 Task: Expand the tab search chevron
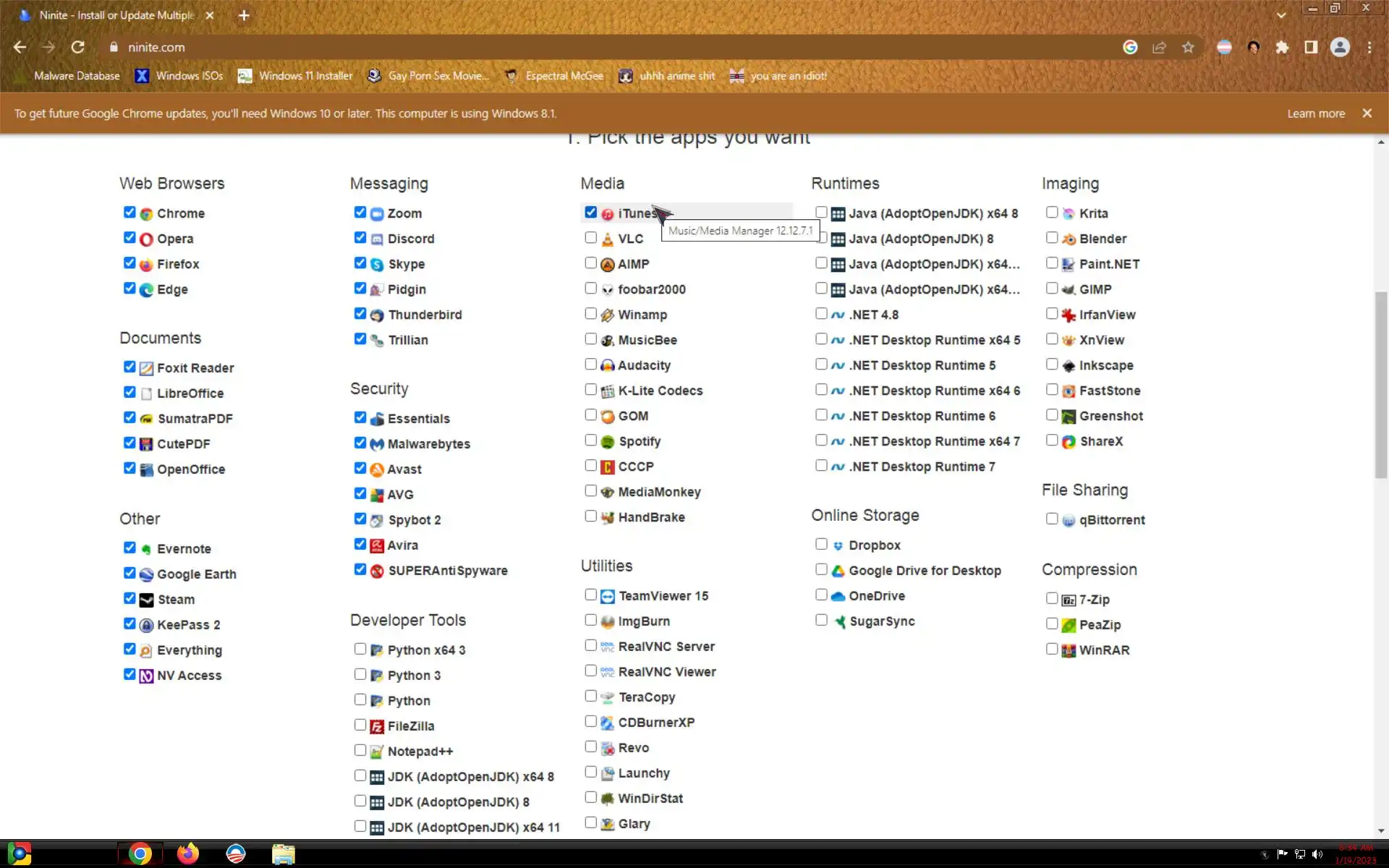(1281, 15)
